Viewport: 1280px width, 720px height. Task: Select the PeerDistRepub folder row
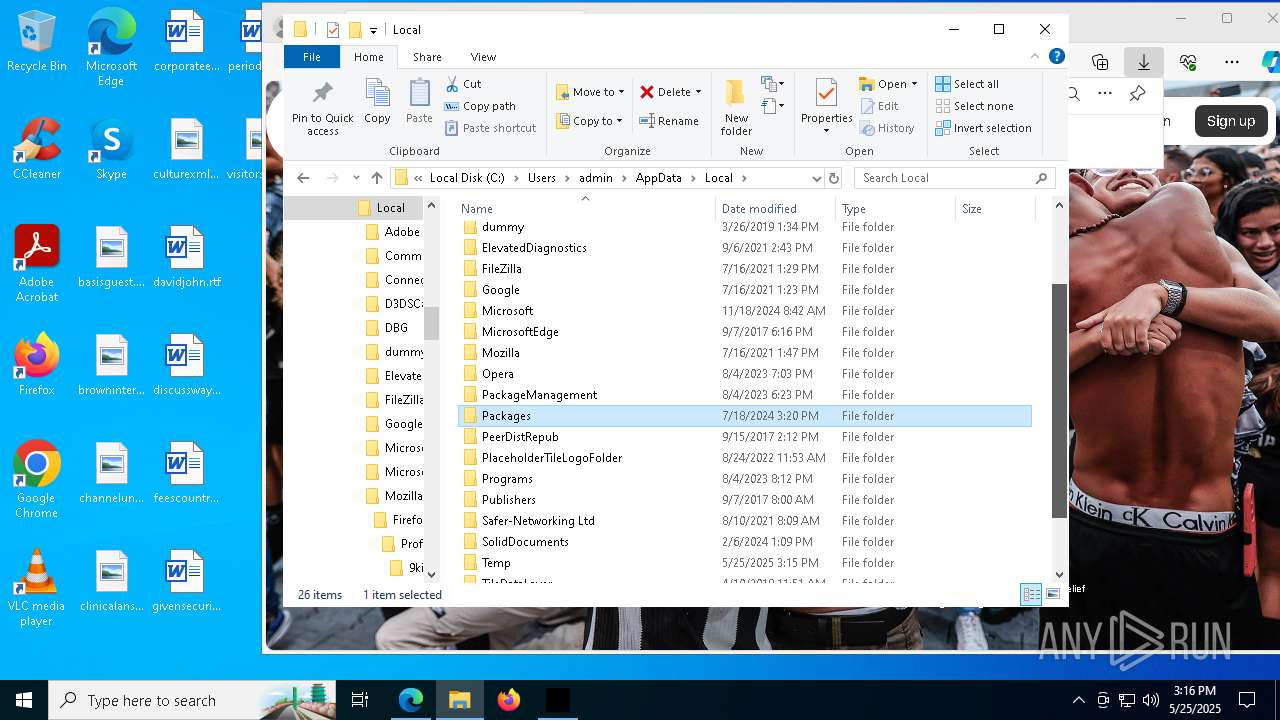pos(745,437)
